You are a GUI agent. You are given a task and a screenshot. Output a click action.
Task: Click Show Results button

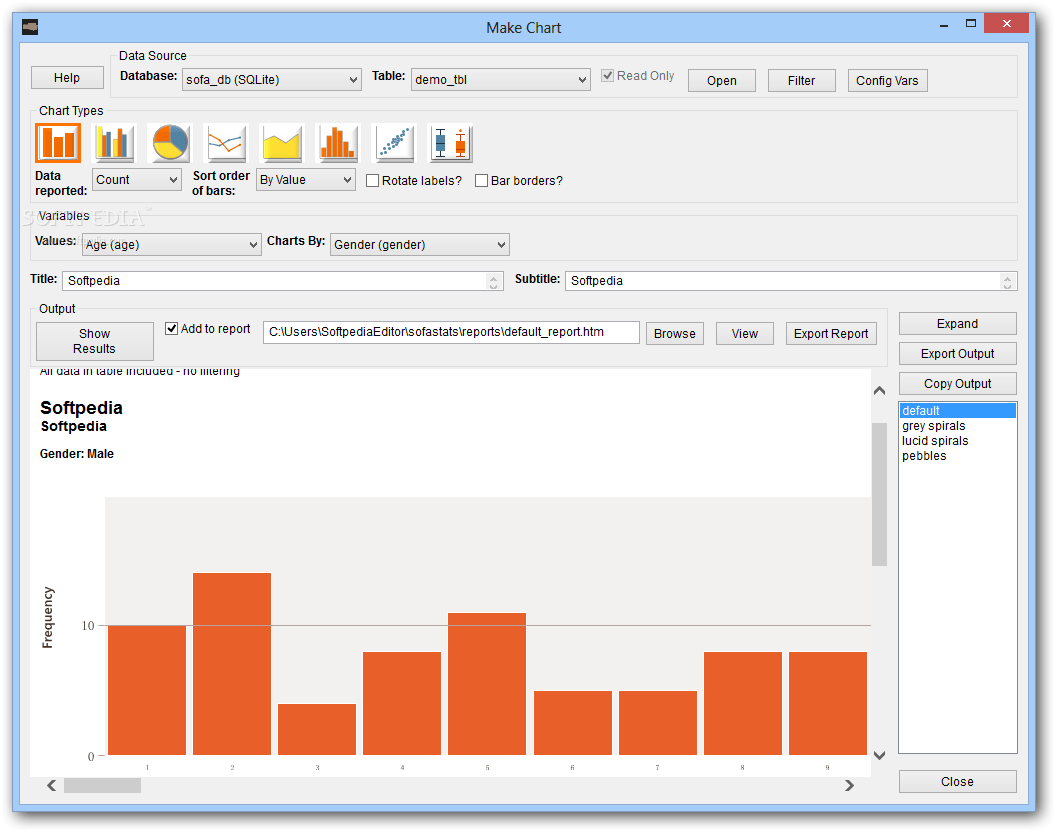pyautogui.click(x=94, y=341)
